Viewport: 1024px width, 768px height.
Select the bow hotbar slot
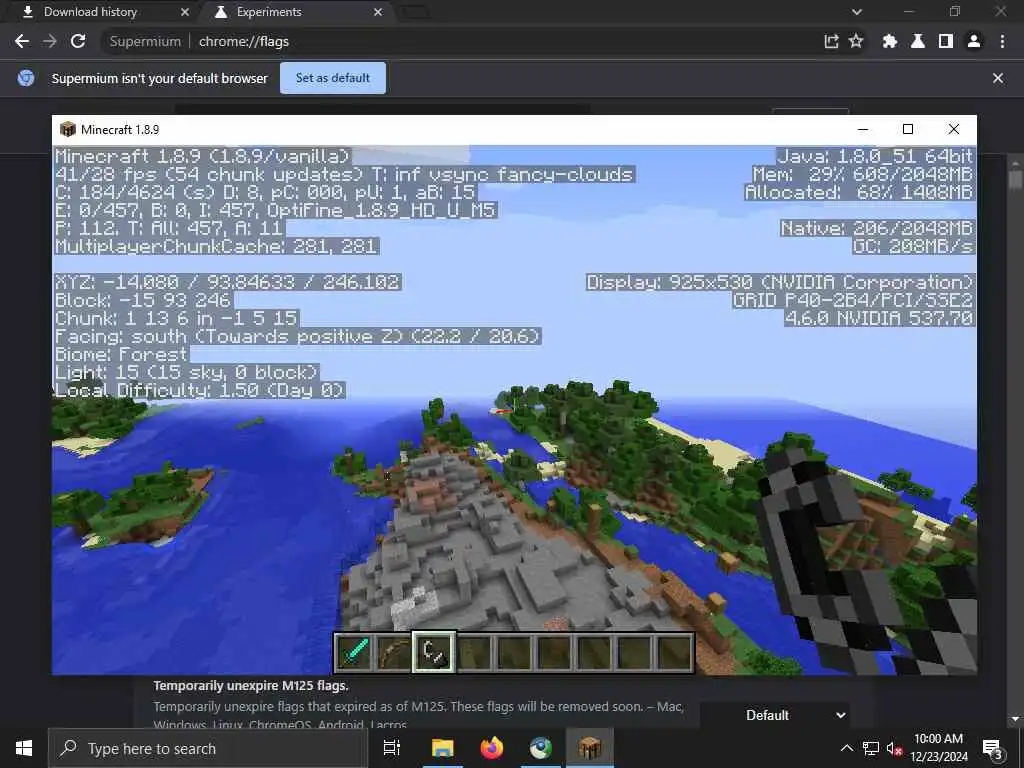394,652
